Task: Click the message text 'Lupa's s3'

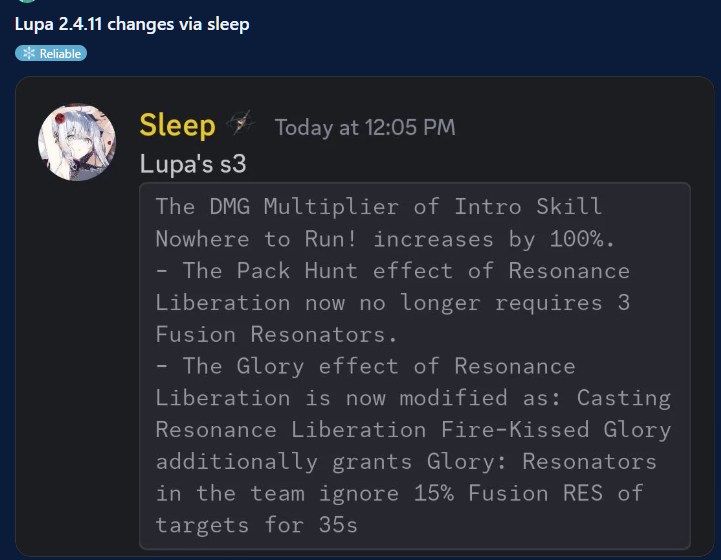Action: click(193, 164)
